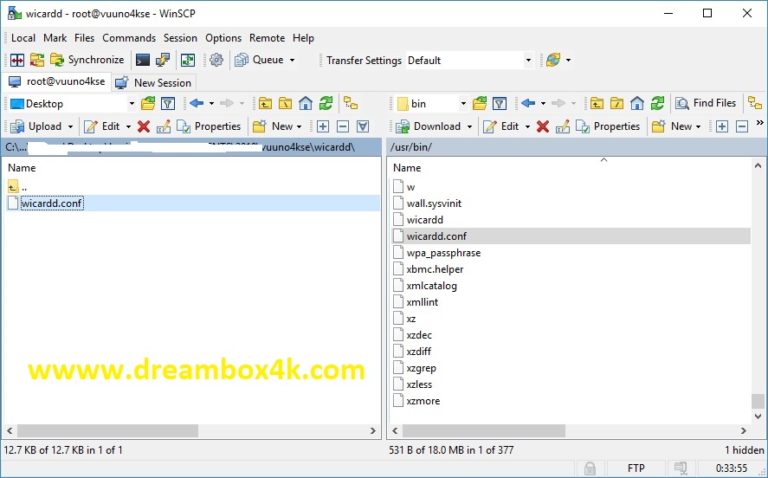Open the terminal console icon

point(143,60)
